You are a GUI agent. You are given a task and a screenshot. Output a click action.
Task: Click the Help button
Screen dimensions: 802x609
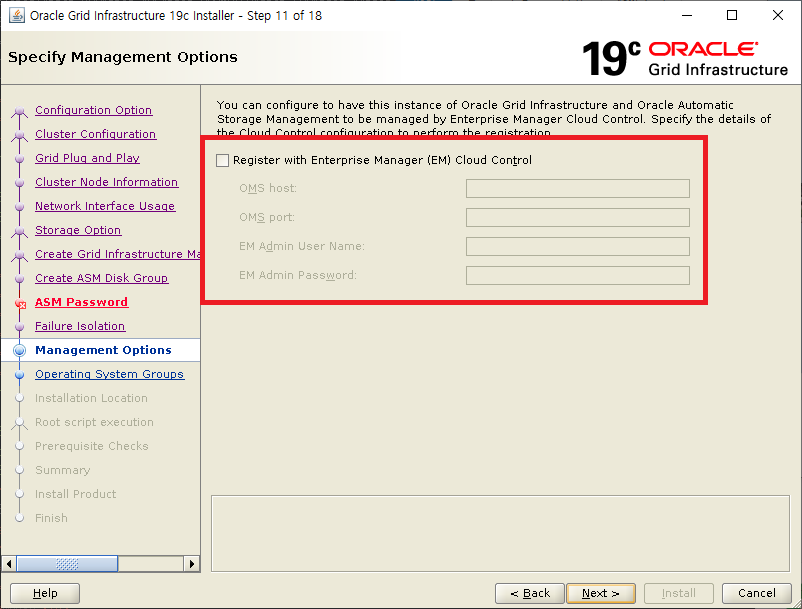[45, 593]
